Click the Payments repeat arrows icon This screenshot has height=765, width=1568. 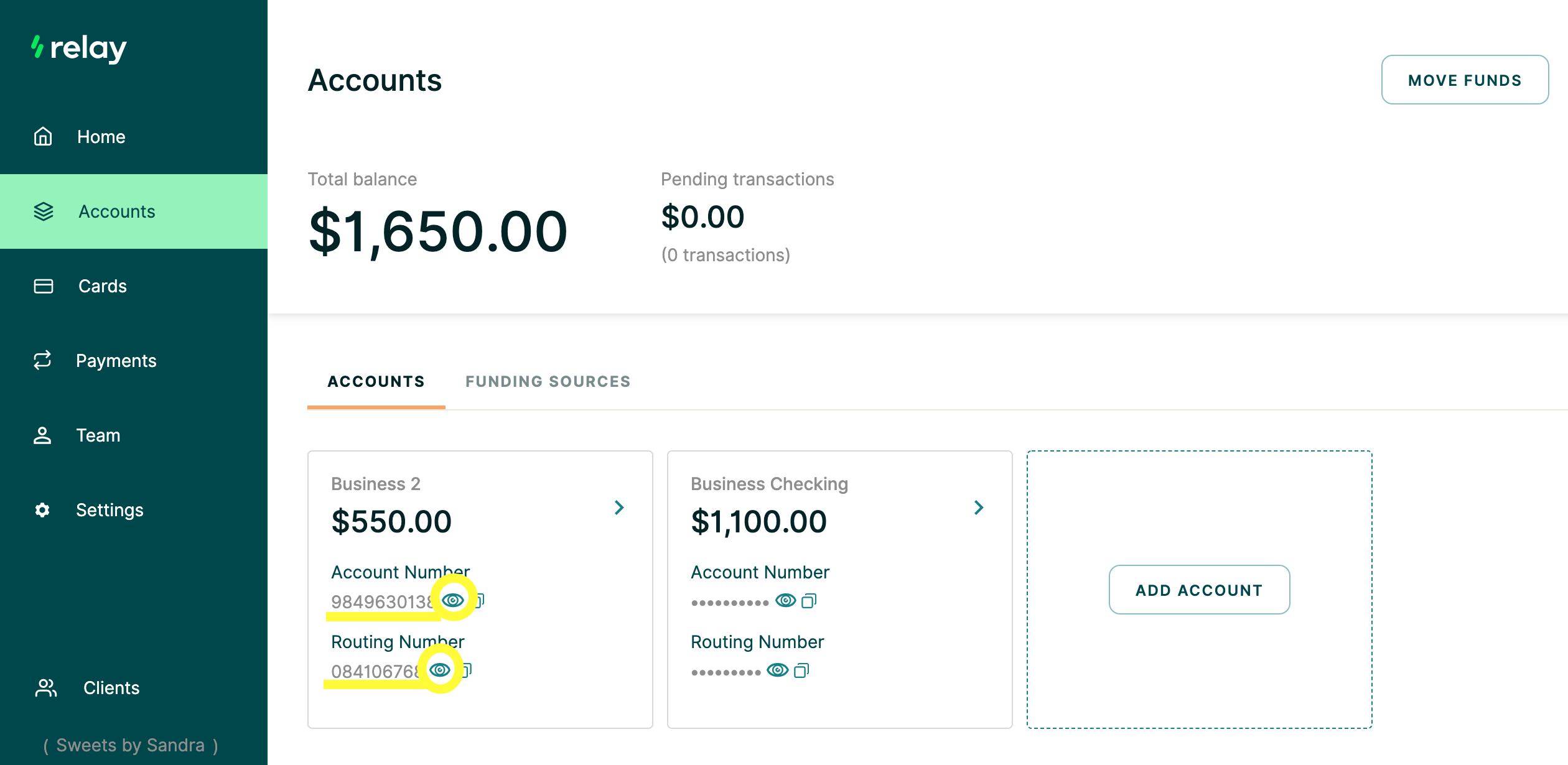click(x=42, y=360)
